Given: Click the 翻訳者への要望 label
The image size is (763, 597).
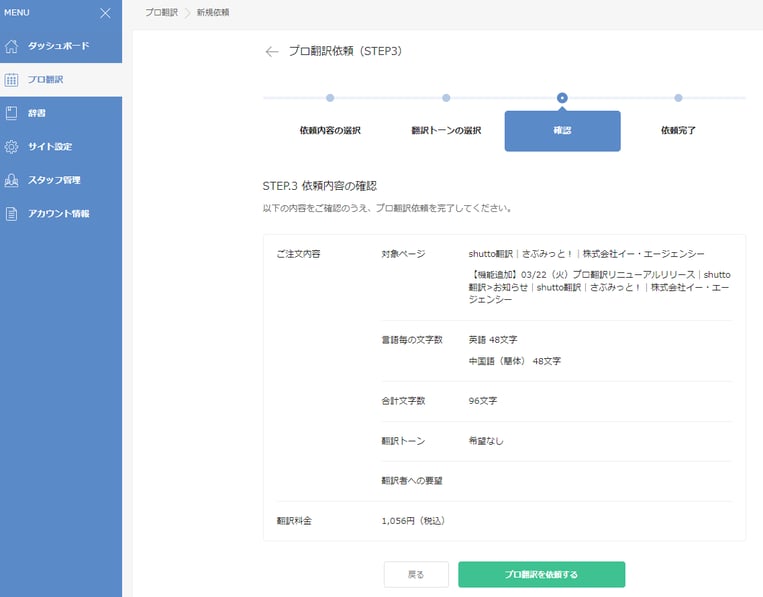Looking at the screenshot, I should tap(412, 481).
